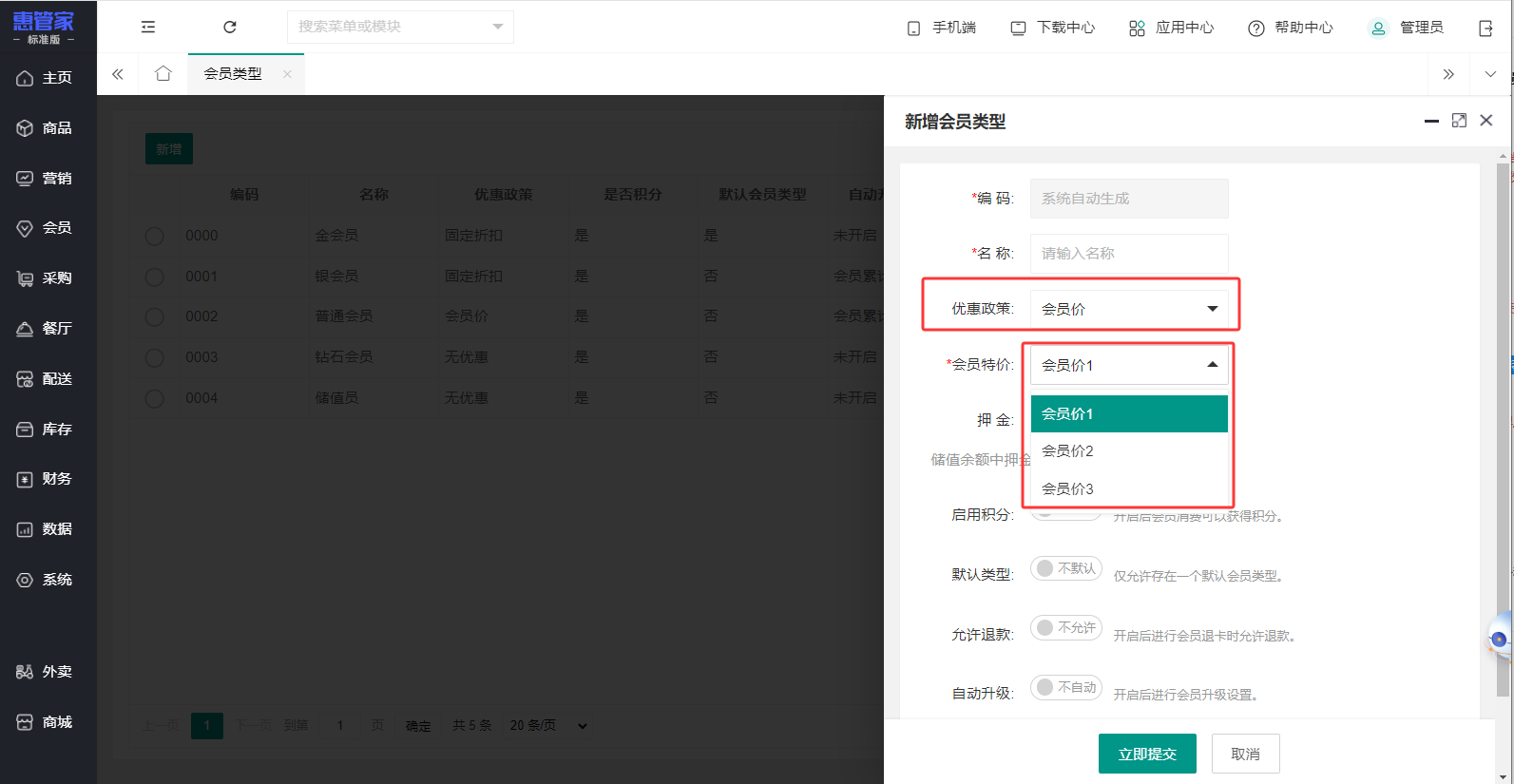Open the 营销 marketing sidebar menu
This screenshot has width=1514, height=784.
(x=45, y=179)
